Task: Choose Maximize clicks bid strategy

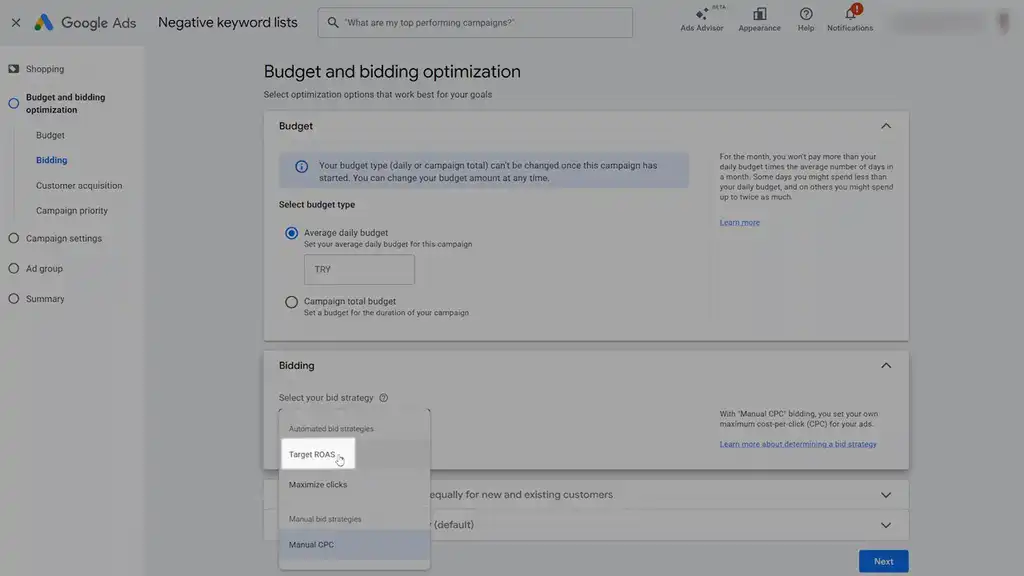Action: [355, 485]
